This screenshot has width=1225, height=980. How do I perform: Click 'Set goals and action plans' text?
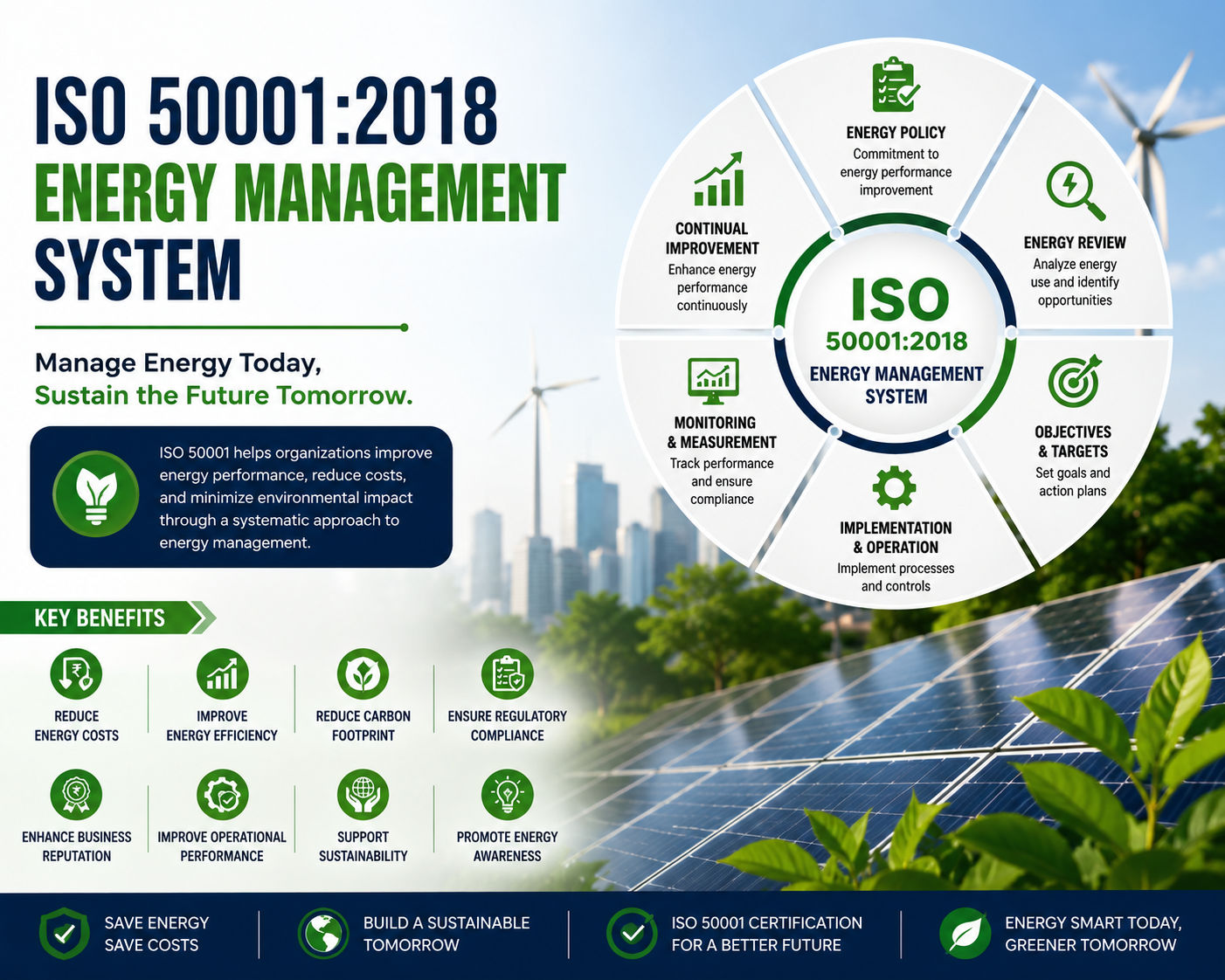pos(1073,482)
